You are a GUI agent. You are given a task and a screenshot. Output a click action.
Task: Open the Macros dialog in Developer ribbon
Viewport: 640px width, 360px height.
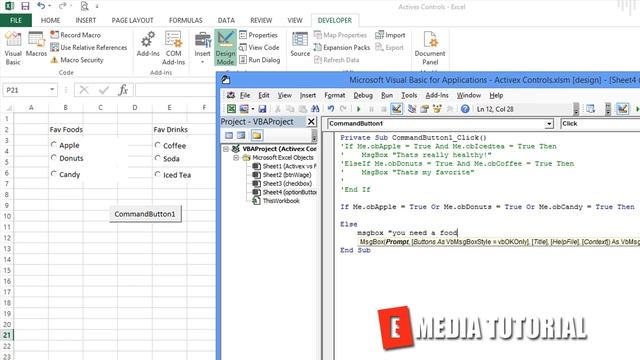point(36,44)
